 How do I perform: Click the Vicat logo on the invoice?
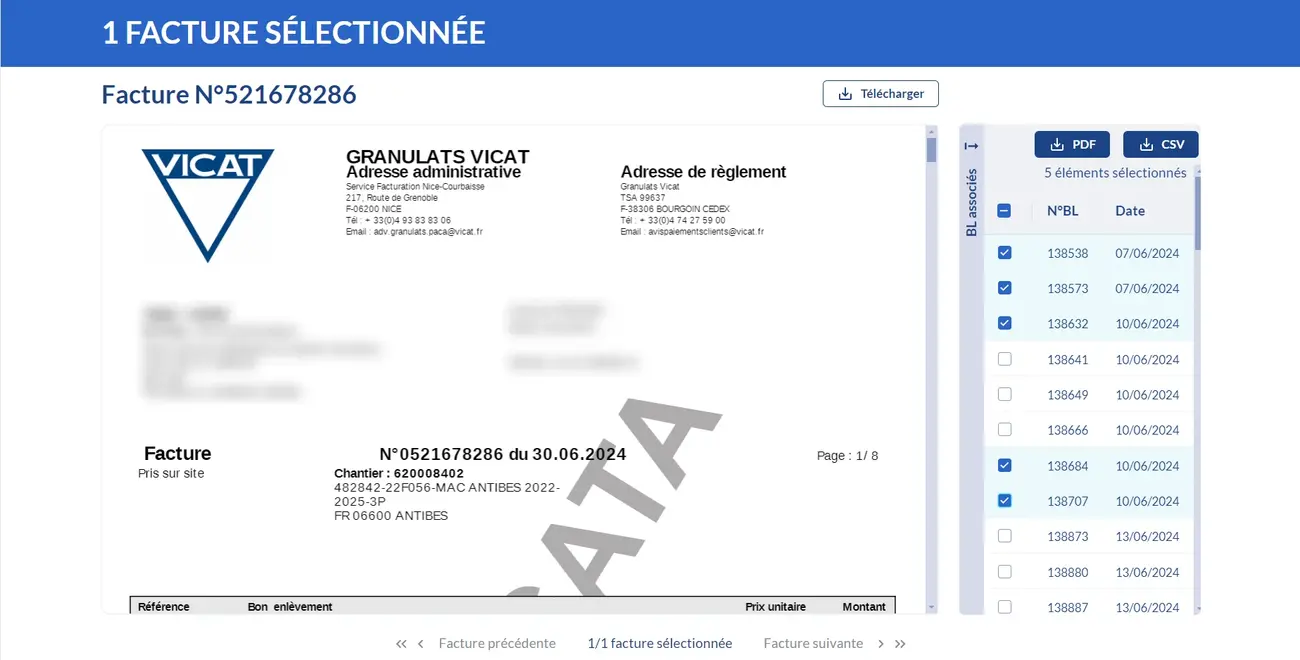(x=208, y=200)
